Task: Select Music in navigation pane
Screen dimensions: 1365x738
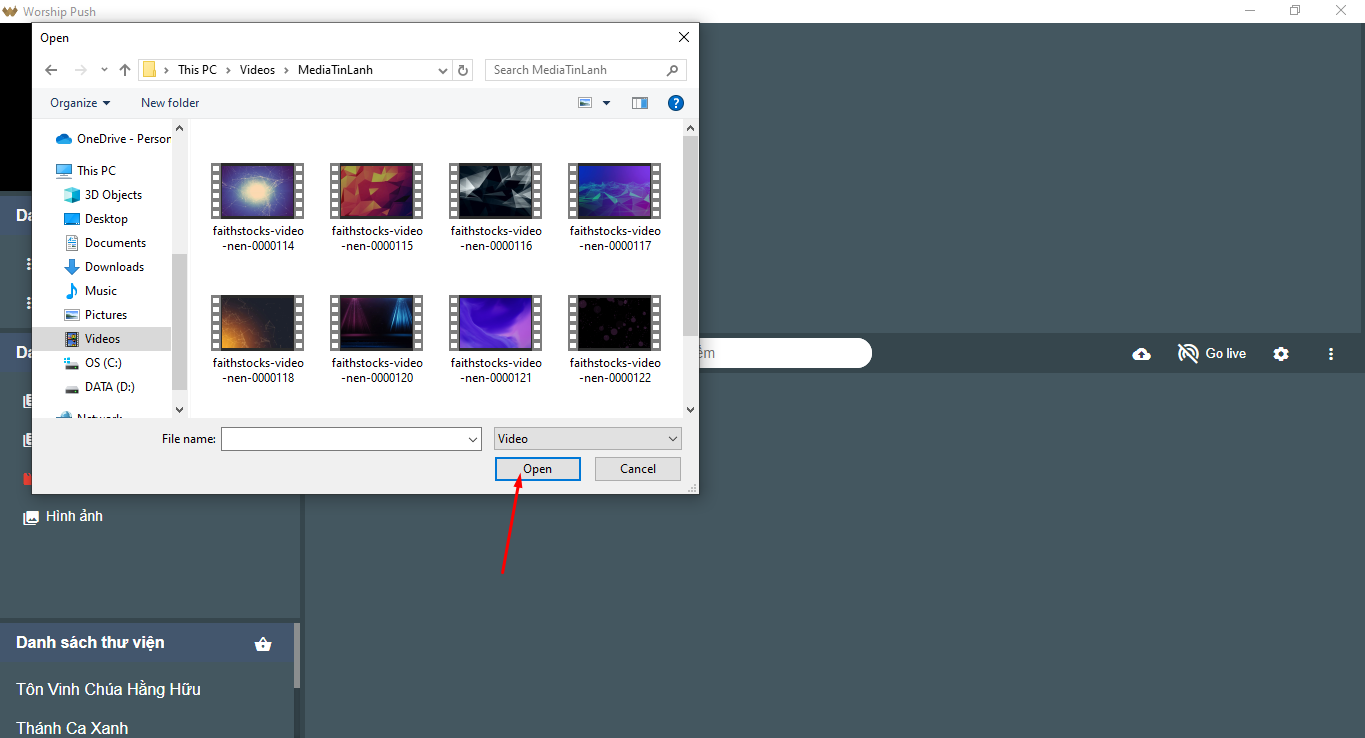Action: tap(91, 291)
